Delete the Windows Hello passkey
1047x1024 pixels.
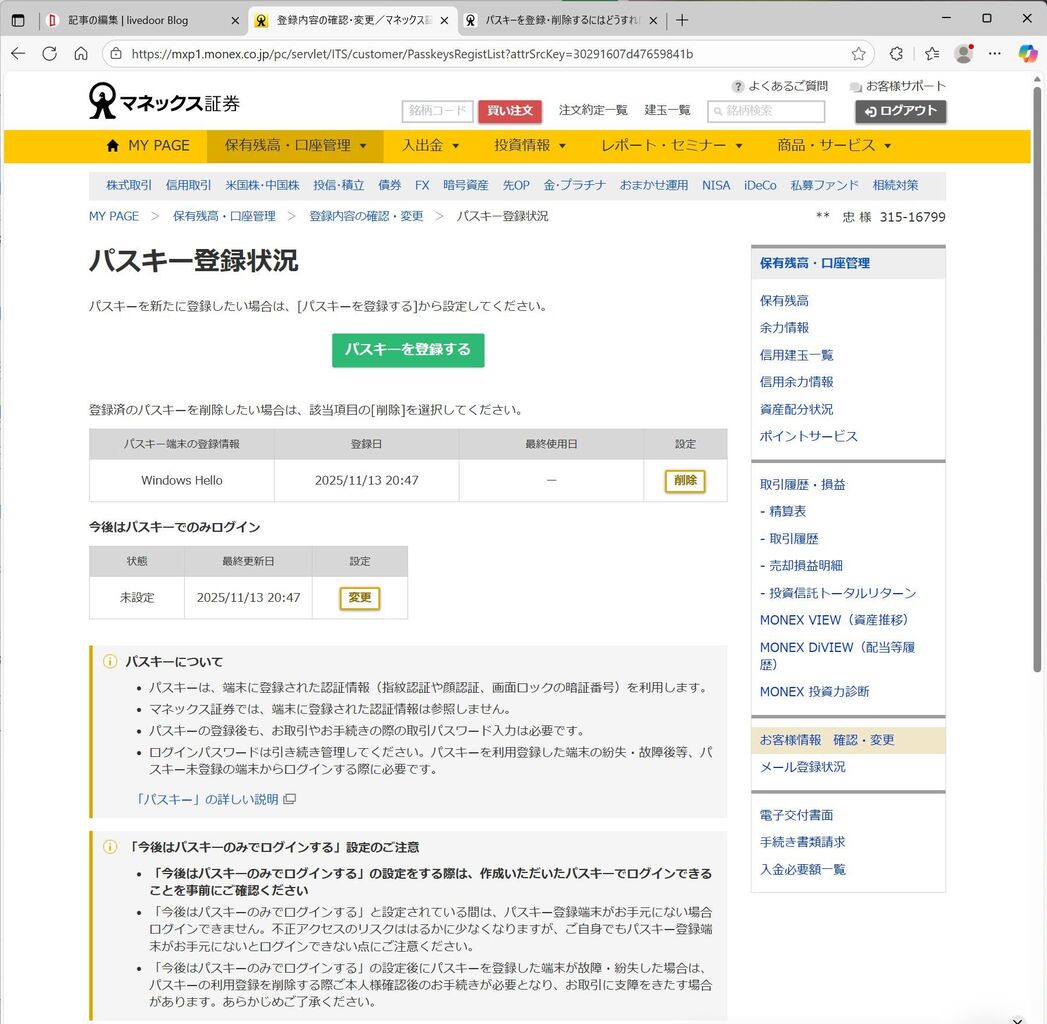(x=685, y=481)
